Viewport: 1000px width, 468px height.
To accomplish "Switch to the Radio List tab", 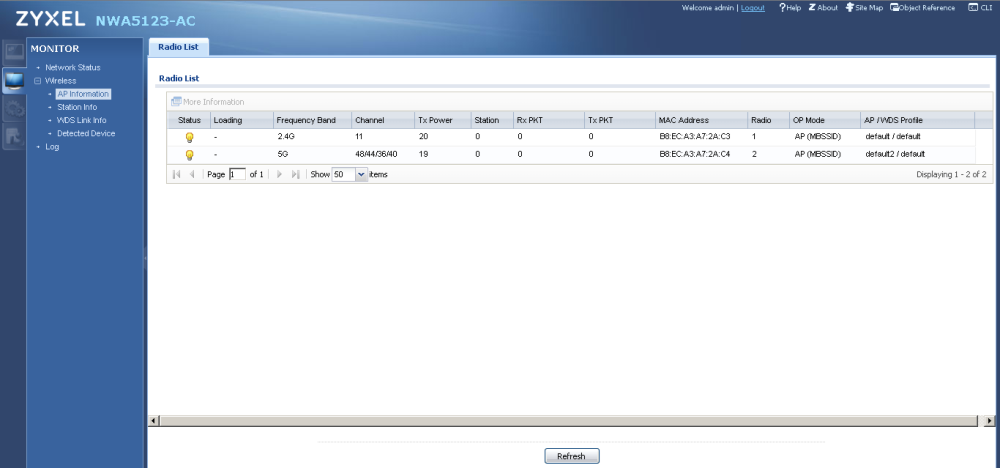I will [178, 47].
